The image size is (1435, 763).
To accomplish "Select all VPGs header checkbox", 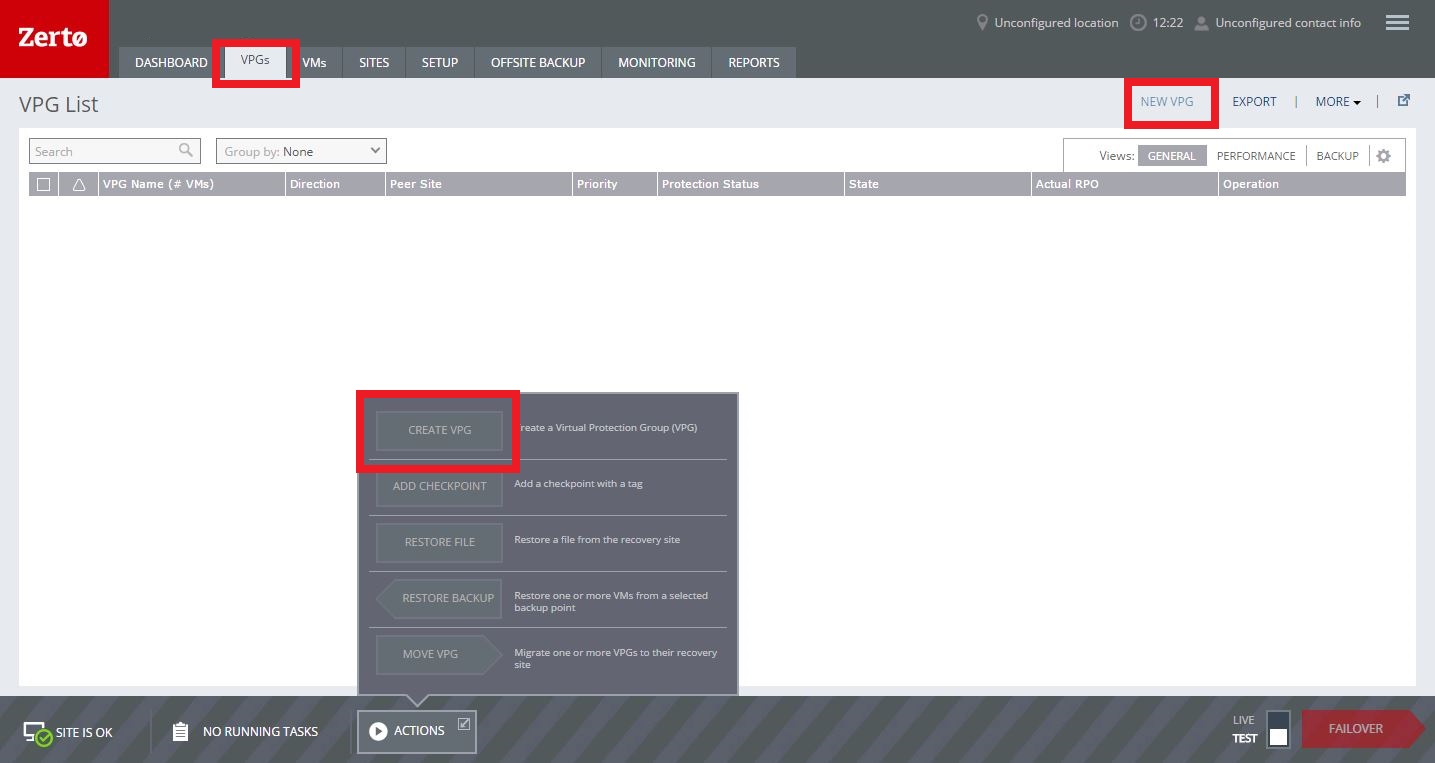I will tap(43, 184).
